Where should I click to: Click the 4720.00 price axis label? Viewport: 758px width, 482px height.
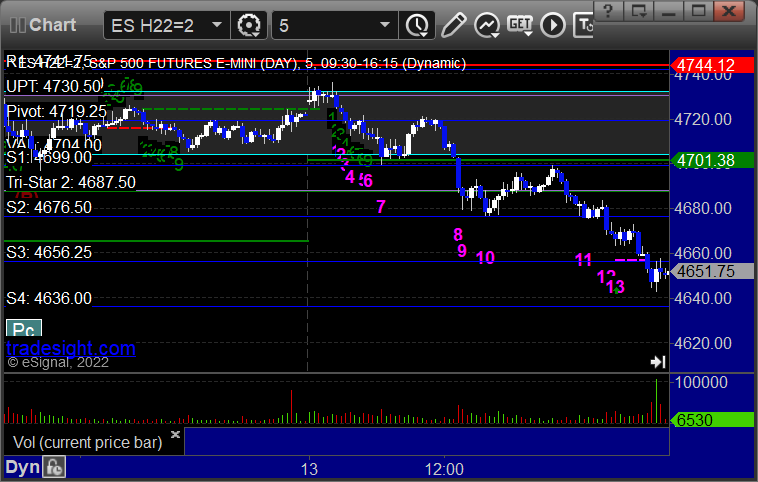pyautogui.click(x=703, y=119)
